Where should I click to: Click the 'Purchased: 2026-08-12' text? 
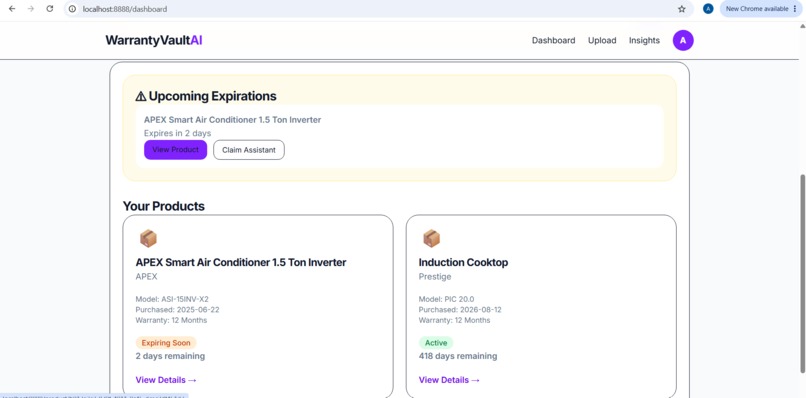tap(461, 310)
